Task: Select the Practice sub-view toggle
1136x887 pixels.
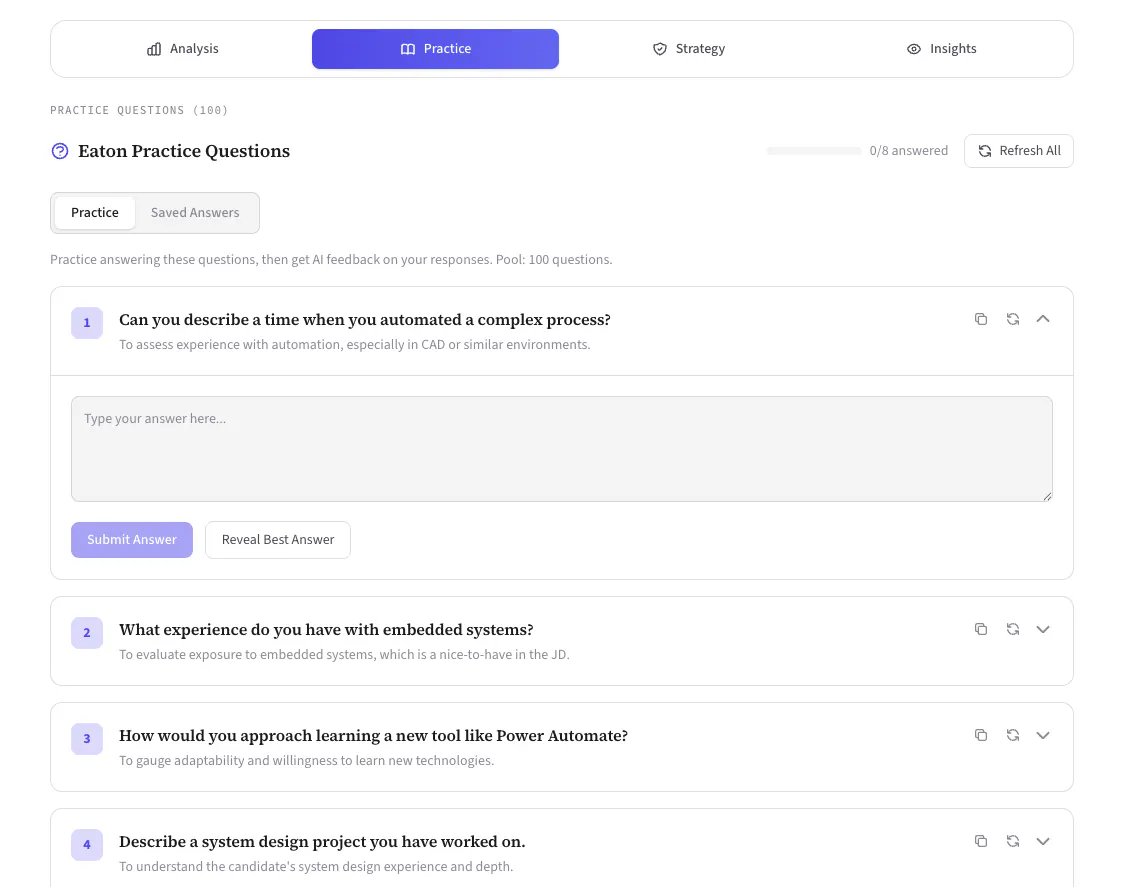Action: [x=95, y=212]
